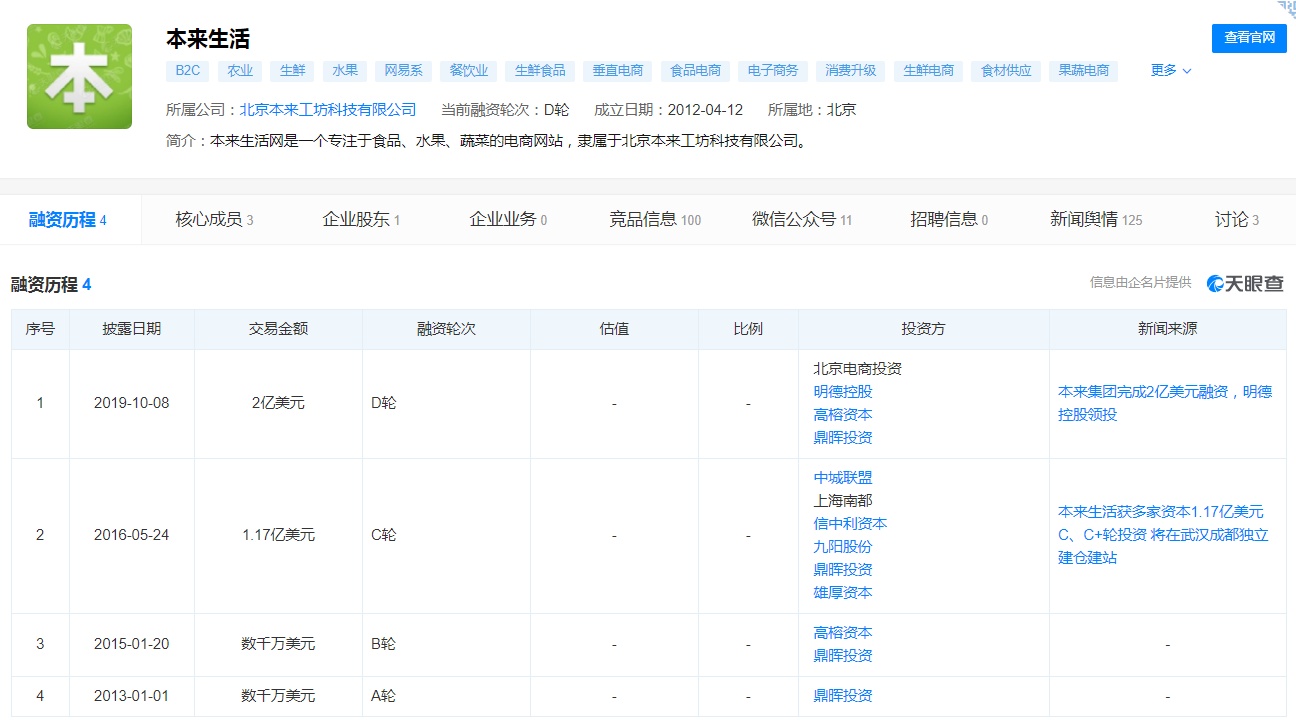Select the 生鲜电商 tag
Image resolution: width=1296 pixels, height=728 pixels.
(928, 71)
